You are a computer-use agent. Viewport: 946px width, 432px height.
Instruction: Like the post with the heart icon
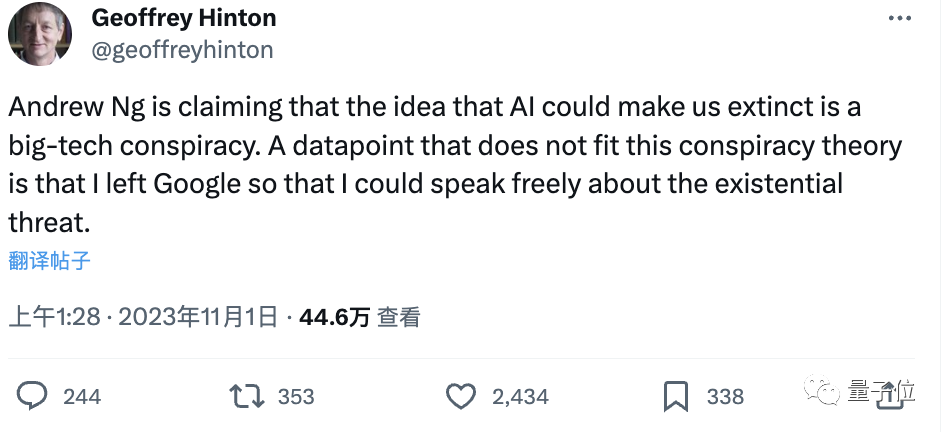click(x=460, y=396)
